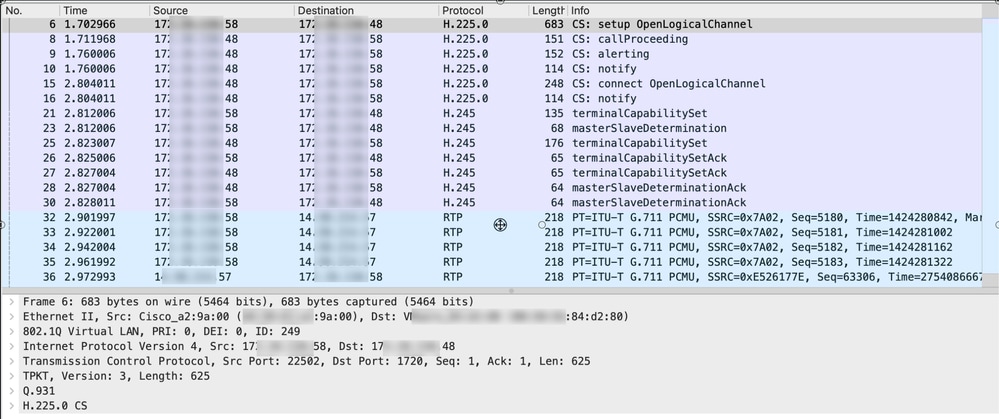Expand the Ethernet II tree node

coord(11,316)
